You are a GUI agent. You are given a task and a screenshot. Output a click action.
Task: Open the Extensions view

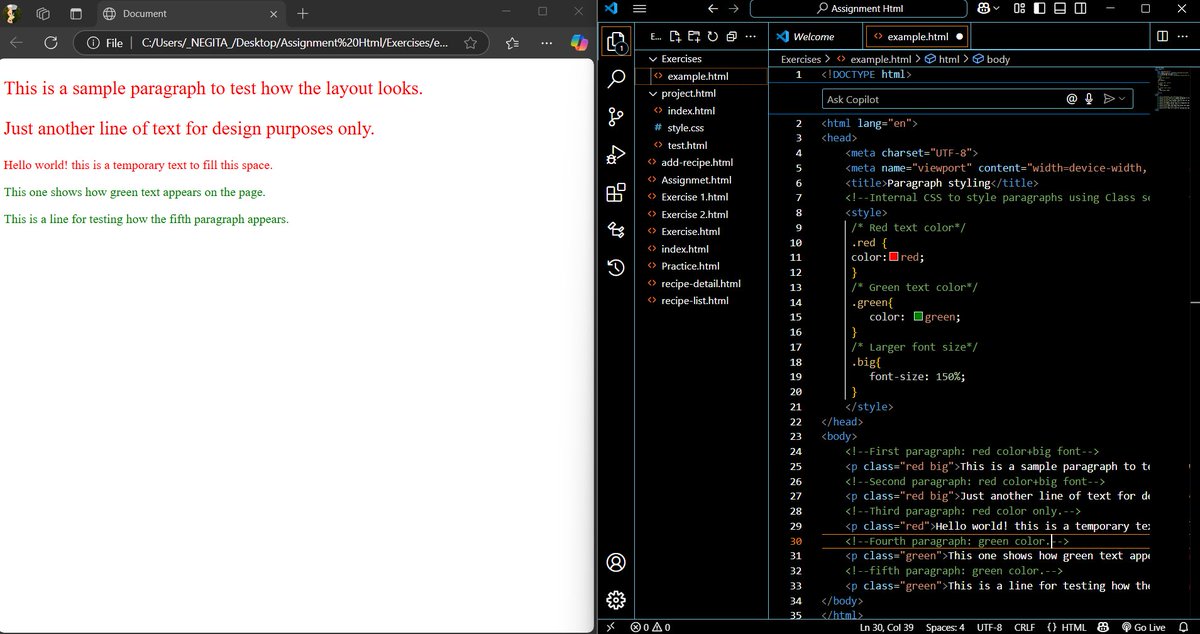tap(616, 193)
